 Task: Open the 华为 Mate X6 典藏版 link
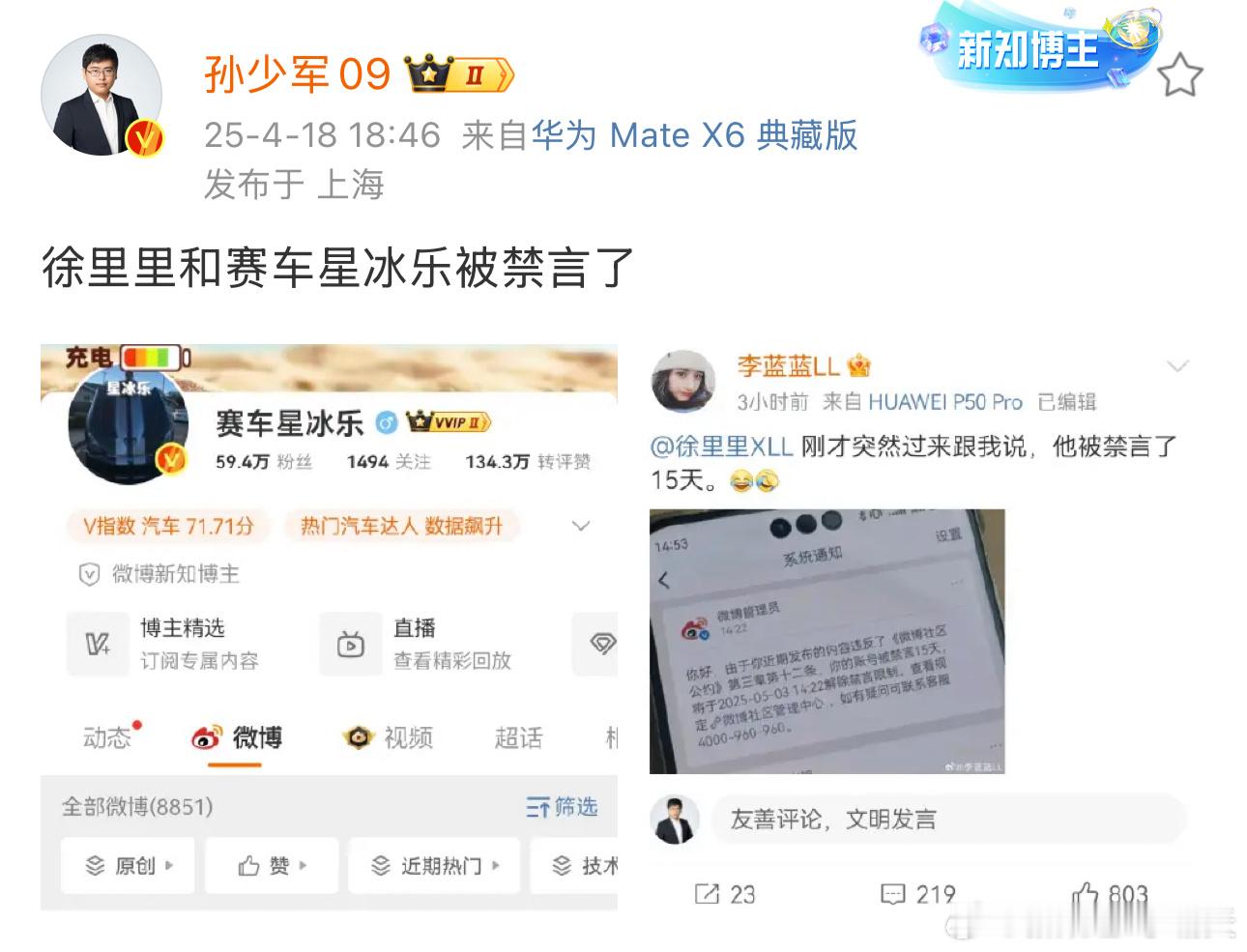[694, 135]
